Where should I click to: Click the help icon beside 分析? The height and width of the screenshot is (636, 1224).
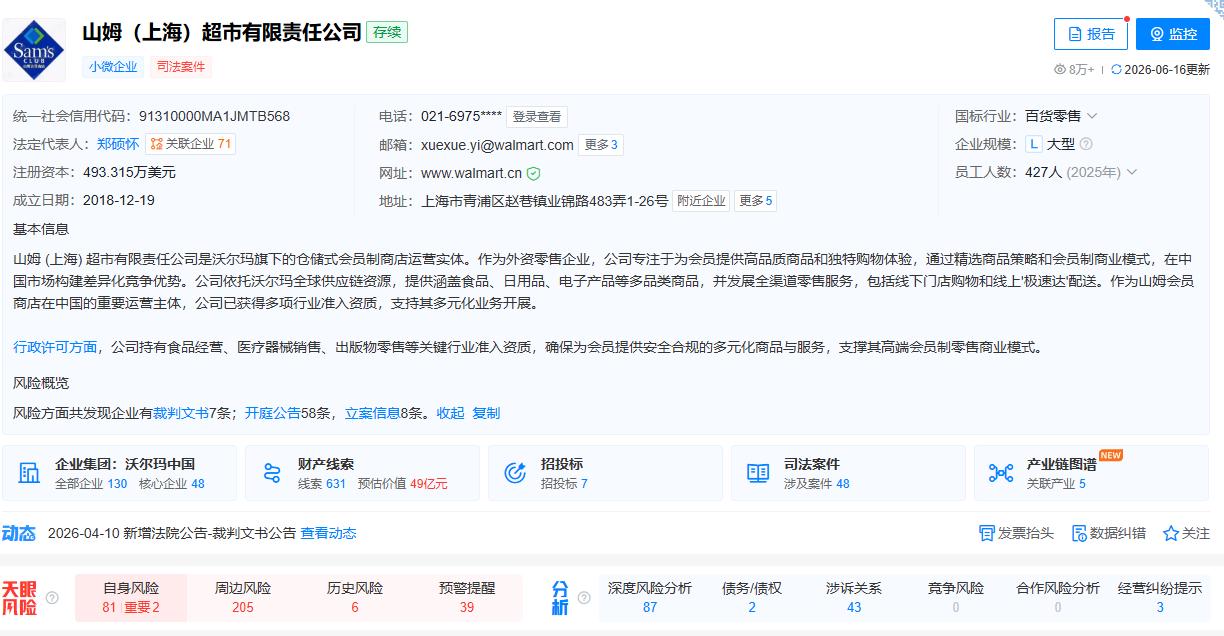(584, 598)
